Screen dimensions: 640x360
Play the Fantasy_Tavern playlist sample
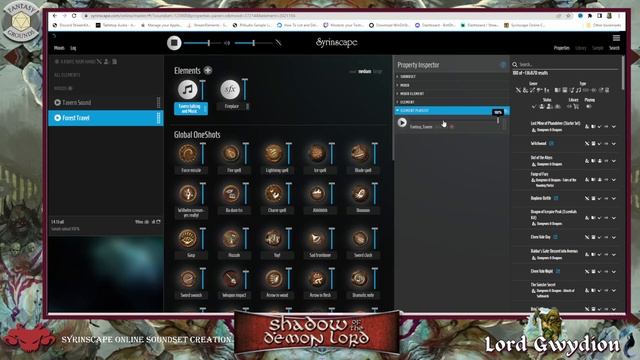[402, 122]
